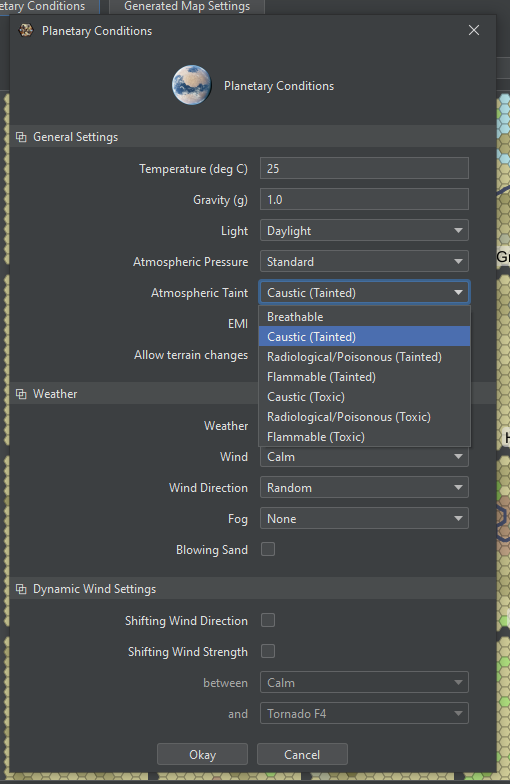Click the Gravity (g) input field
The width and height of the screenshot is (510, 784).
click(364, 200)
